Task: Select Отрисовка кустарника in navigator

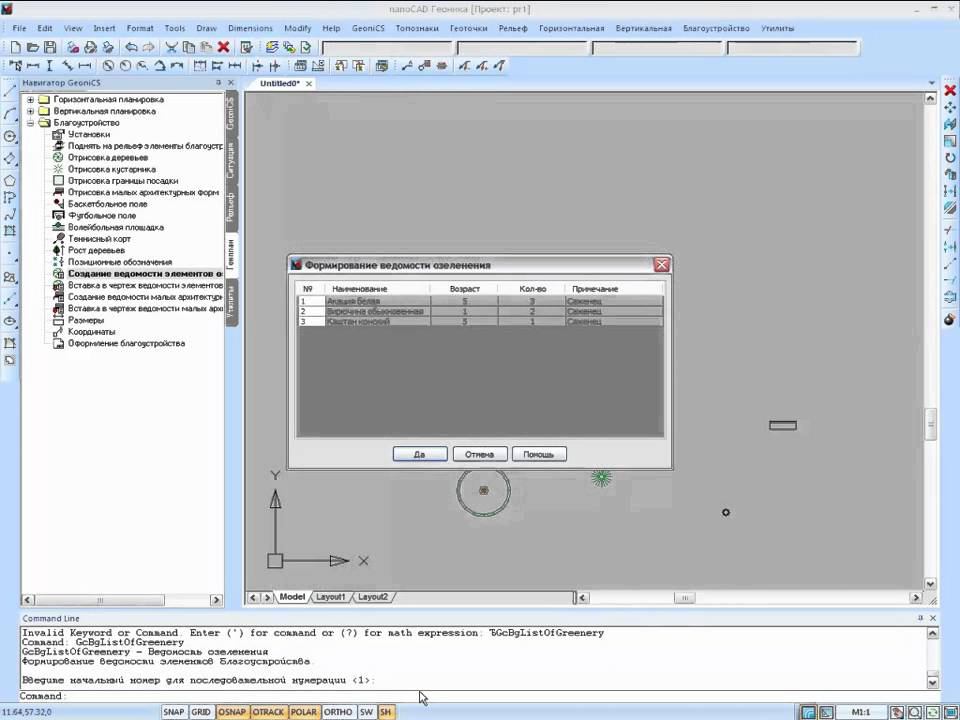Action: point(111,169)
